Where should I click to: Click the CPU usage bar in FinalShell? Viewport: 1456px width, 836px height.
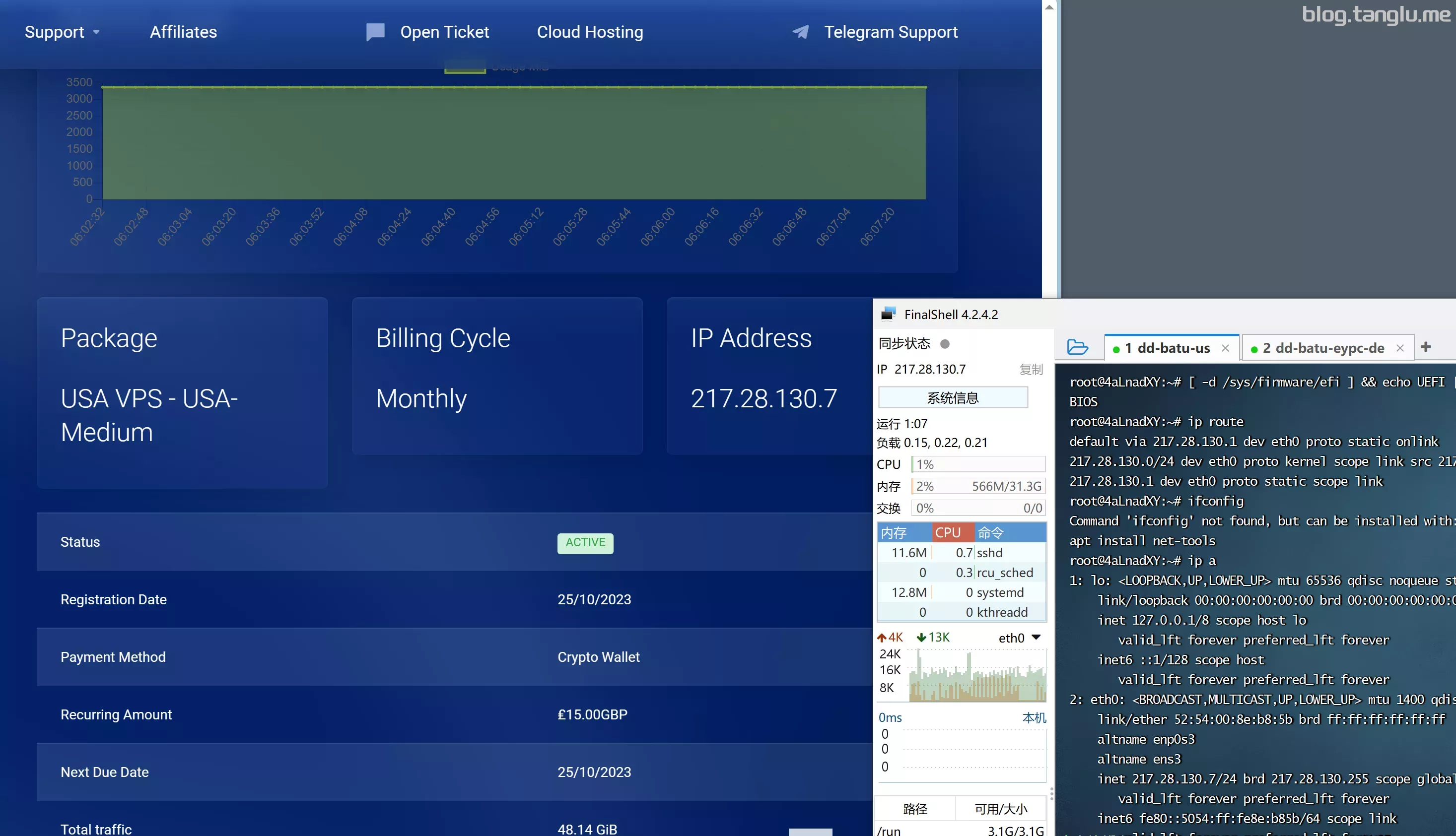(978, 464)
